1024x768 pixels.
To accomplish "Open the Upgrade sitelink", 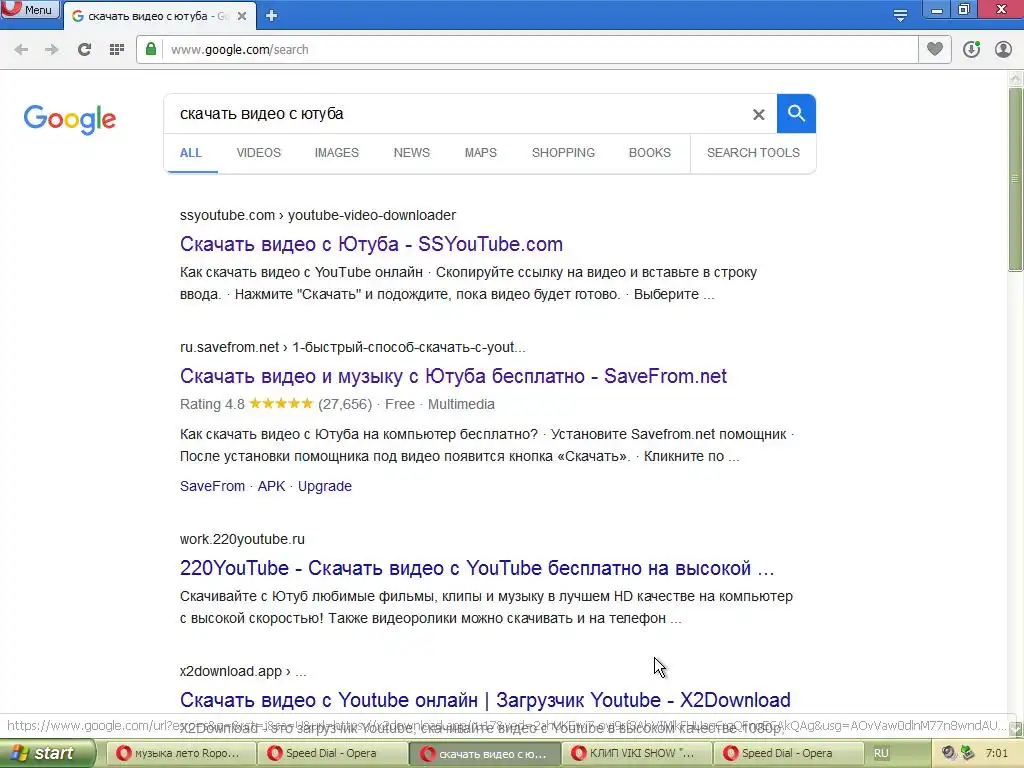I will 325,486.
